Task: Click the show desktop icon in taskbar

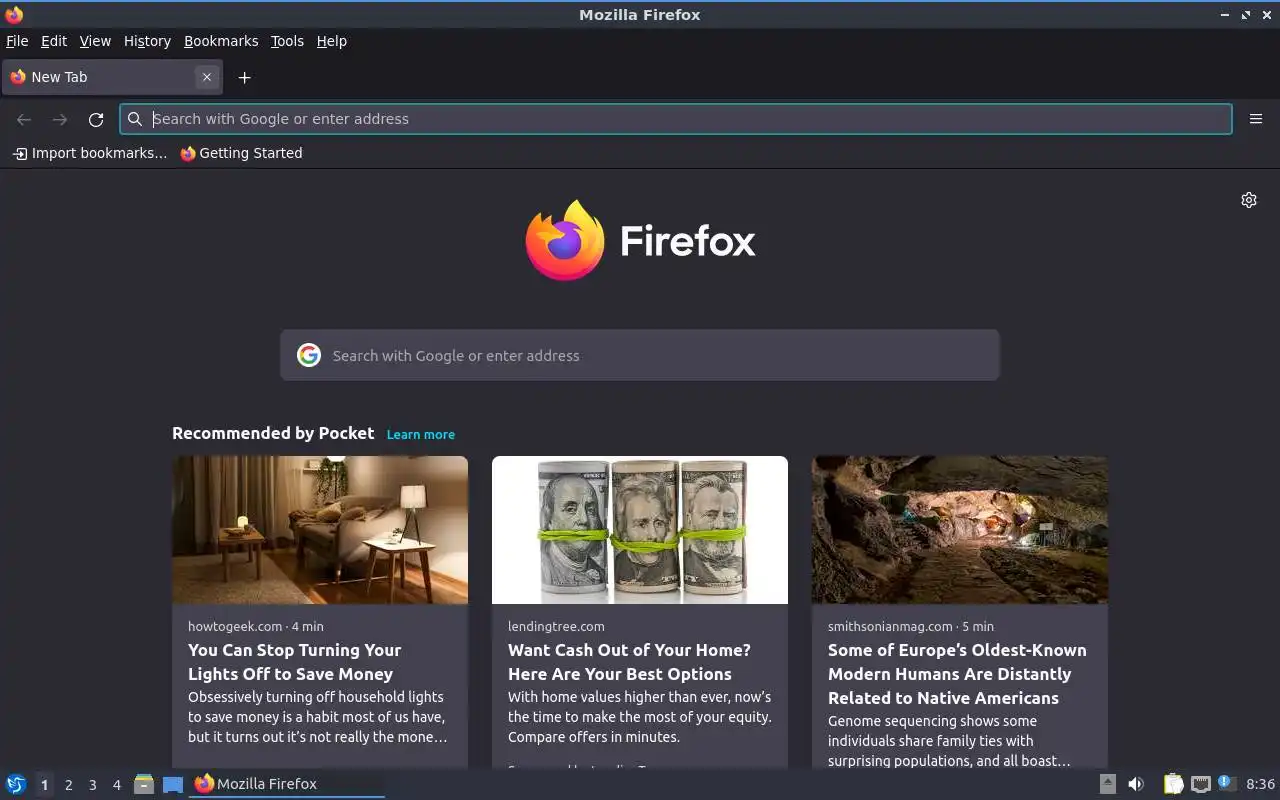Action: pyautogui.click(x=172, y=784)
